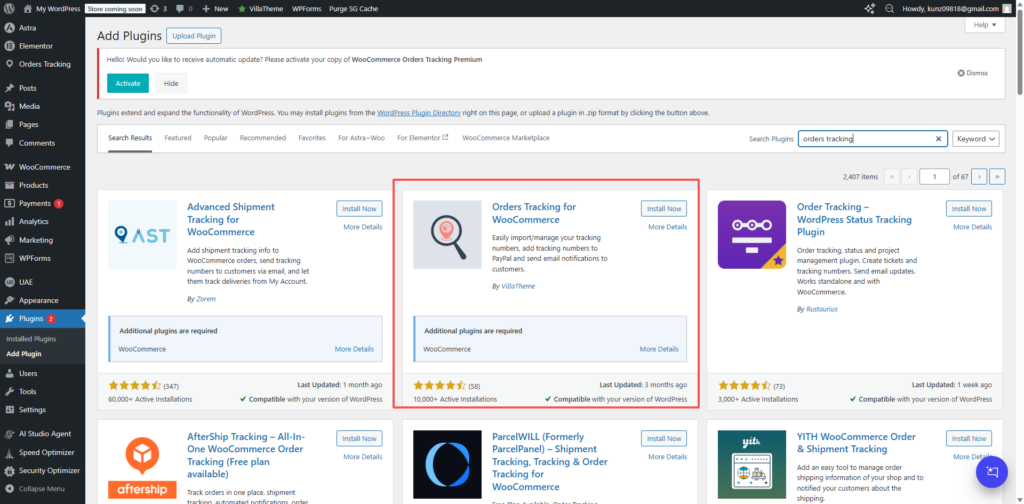Image resolution: width=1024 pixels, height=504 pixels.
Task: Open the Howdy user account menu
Action: coord(957,8)
